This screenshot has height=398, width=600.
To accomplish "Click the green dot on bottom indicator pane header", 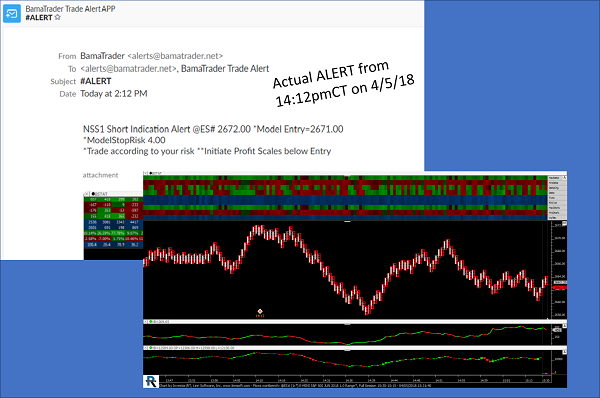I will (x=151, y=348).
